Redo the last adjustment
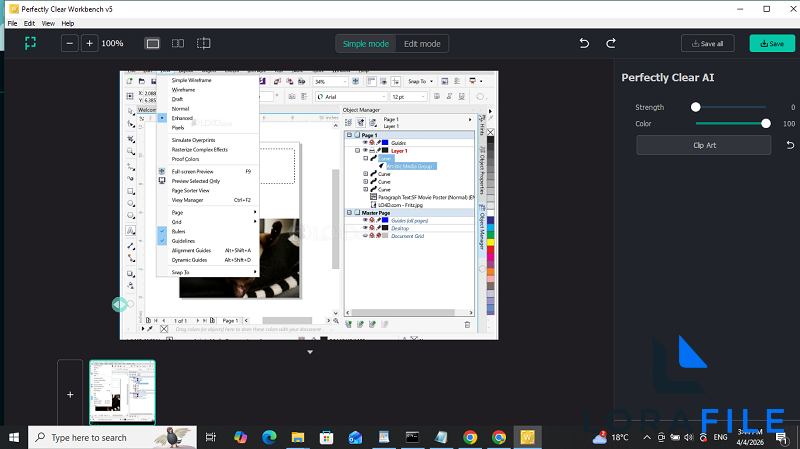This screenshot has width=800, height=449. [x=611, y=43]
